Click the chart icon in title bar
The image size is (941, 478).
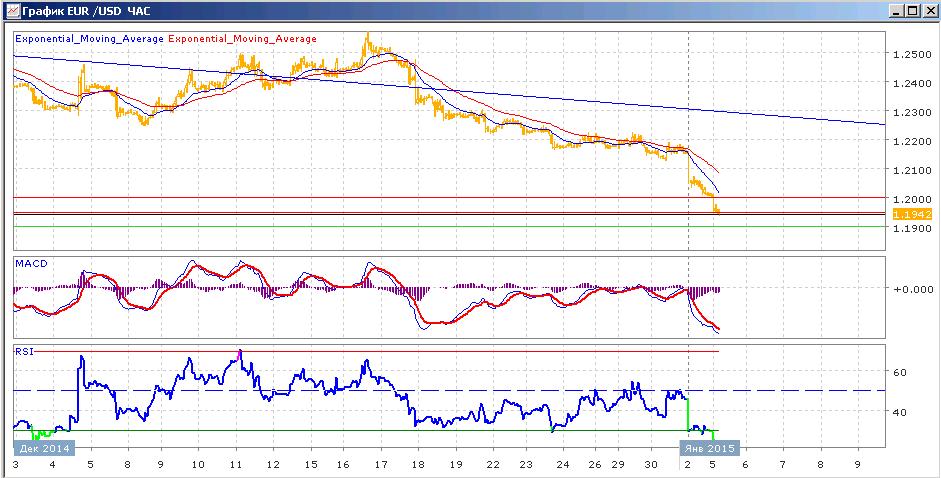(x=10, y=10)
